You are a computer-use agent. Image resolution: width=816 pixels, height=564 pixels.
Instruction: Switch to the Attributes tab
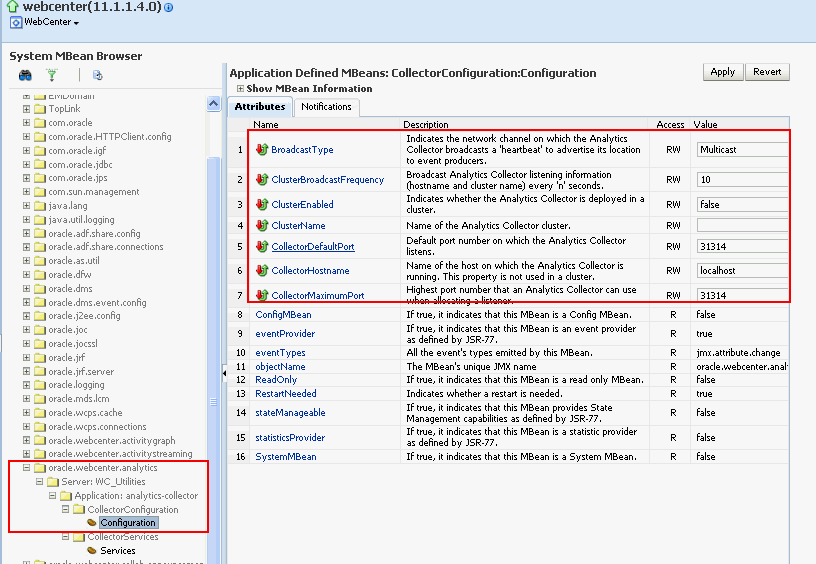point(260,107)
